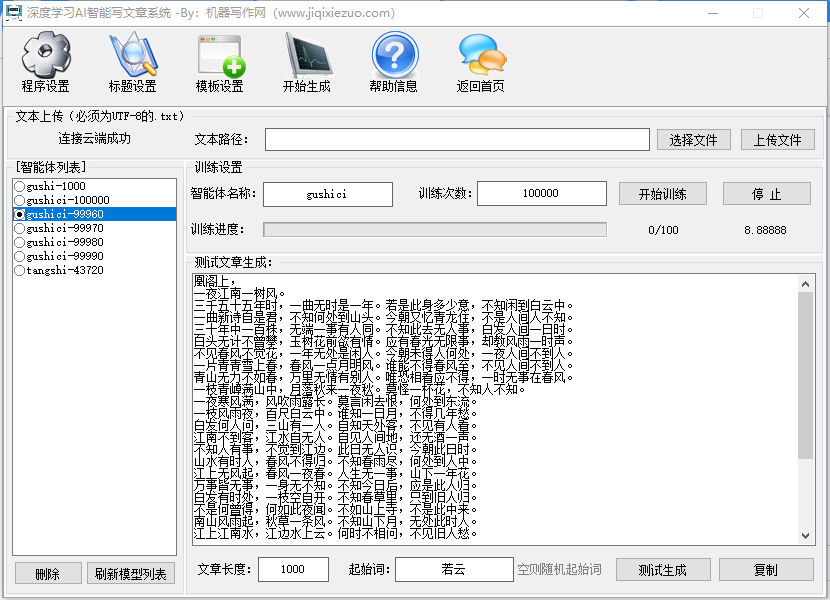Screen dimensions: 830x600
Task: Choose the tangshi-43720 radio button
Action: tap(19, 270)
